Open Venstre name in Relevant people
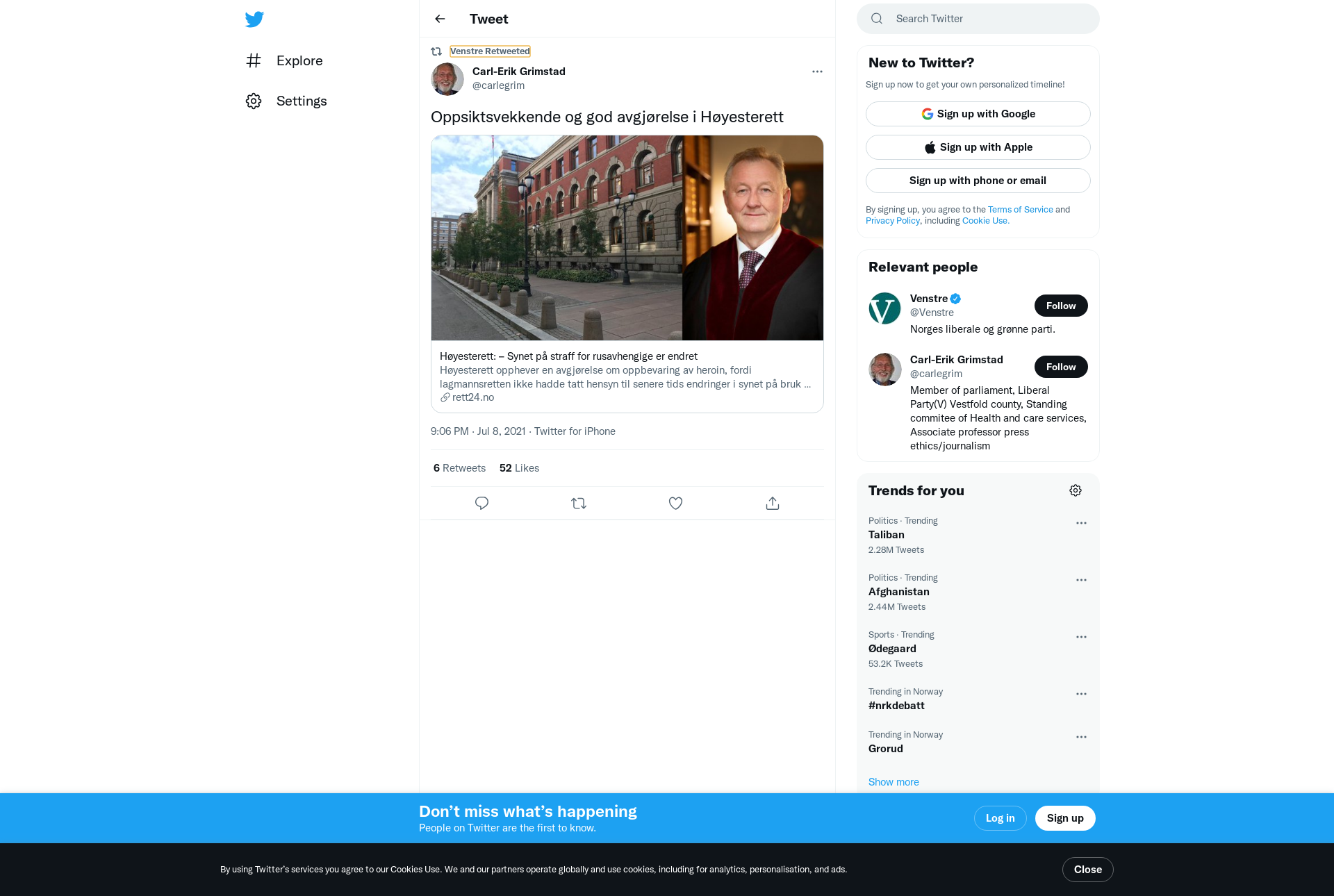1334x896 pixels. [x=929, y=299]
